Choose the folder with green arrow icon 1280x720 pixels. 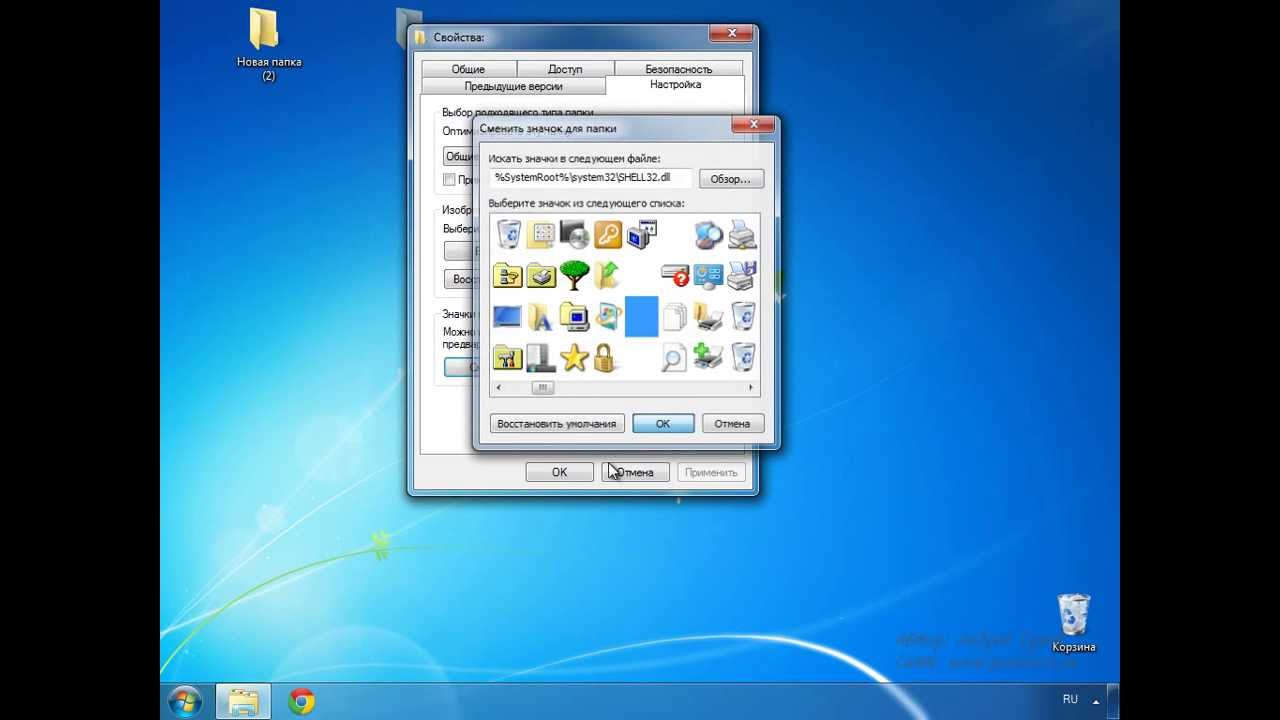pyautogui.click(x=608, y=275)
